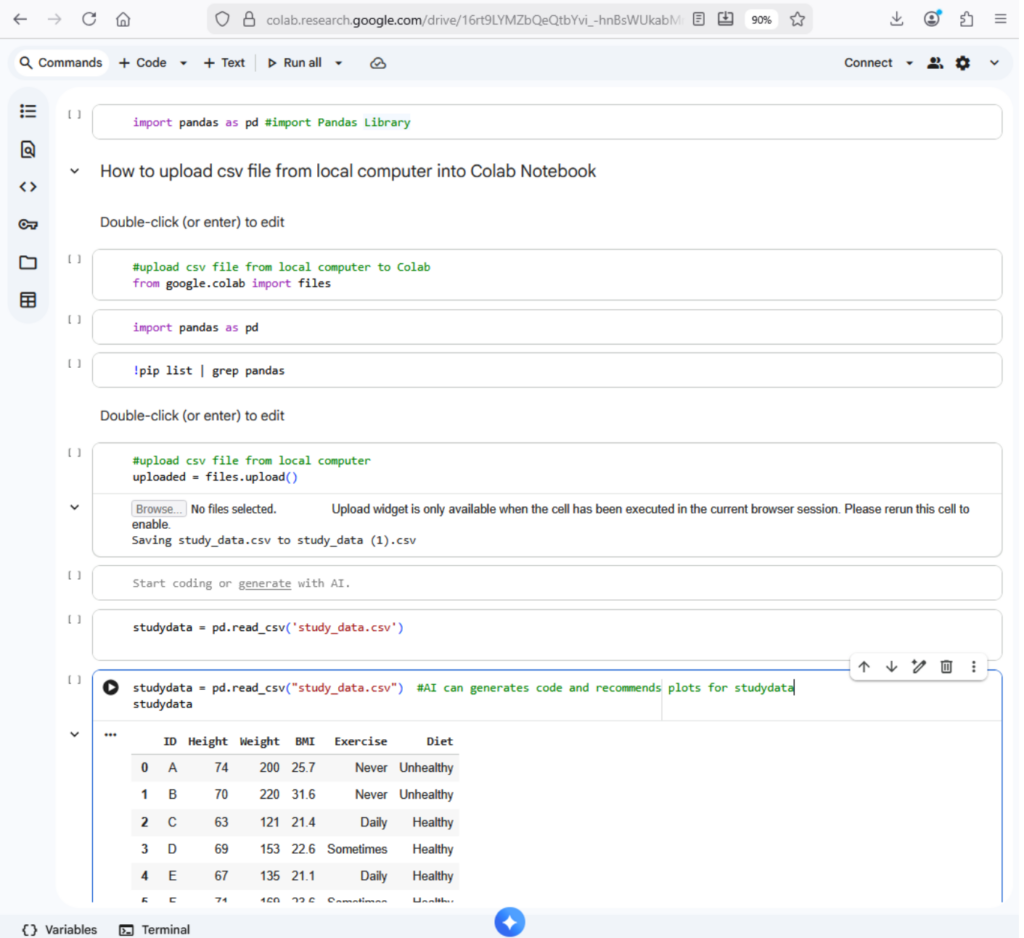Open the Code dropdown arrow
This screenshot has height=938, width=1024.
[183, 63]
